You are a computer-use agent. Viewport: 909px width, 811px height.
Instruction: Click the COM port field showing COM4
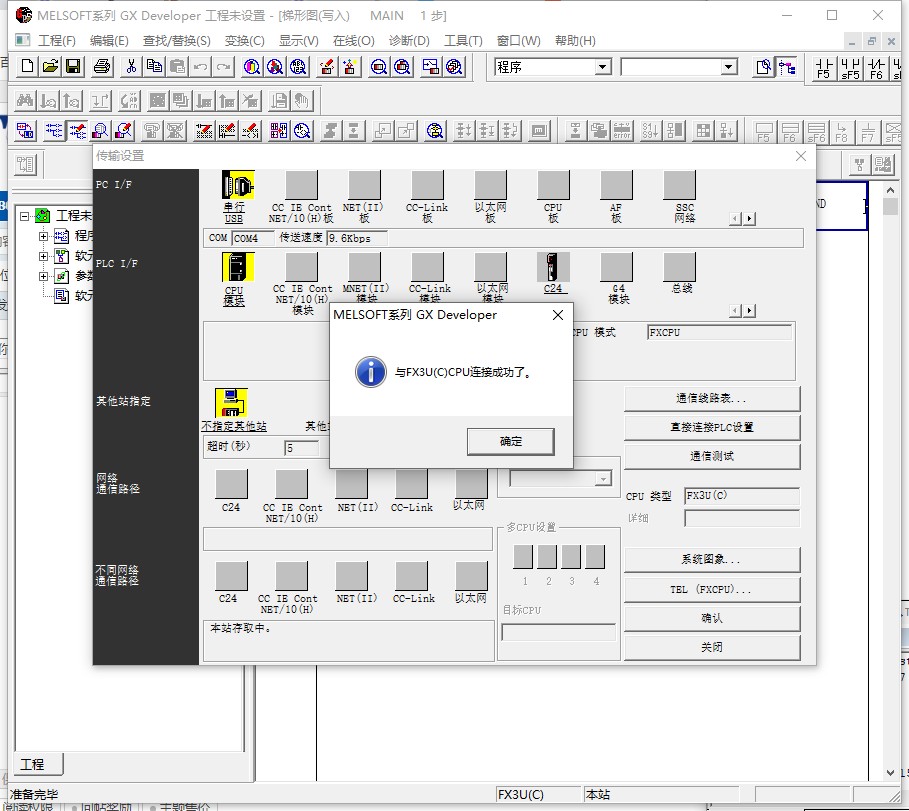click(253, 238)
